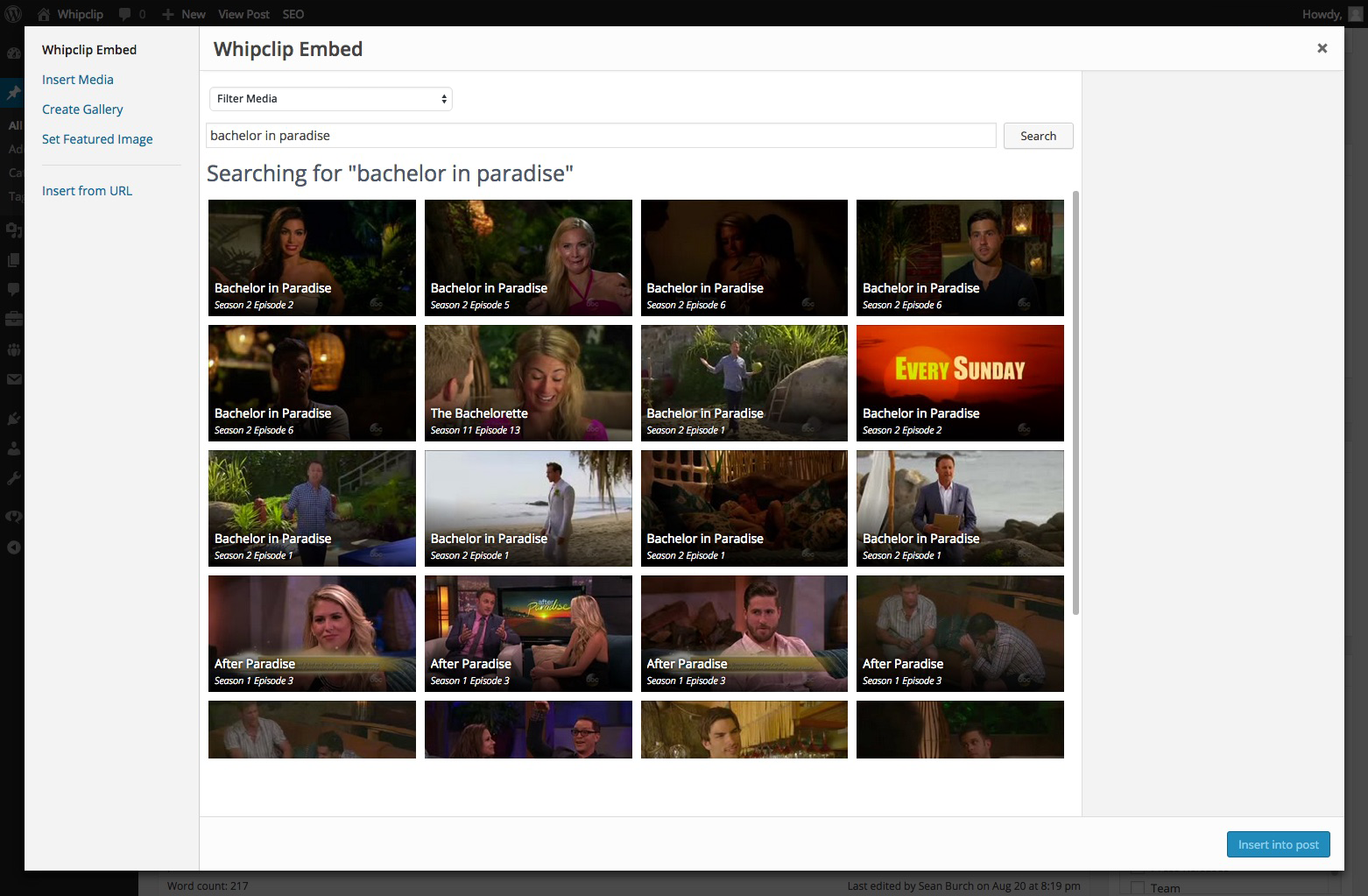This screenshot has width=1368, height=896.
Task: Select Whipclip Embed in the left menu
Action: [89, 50]
